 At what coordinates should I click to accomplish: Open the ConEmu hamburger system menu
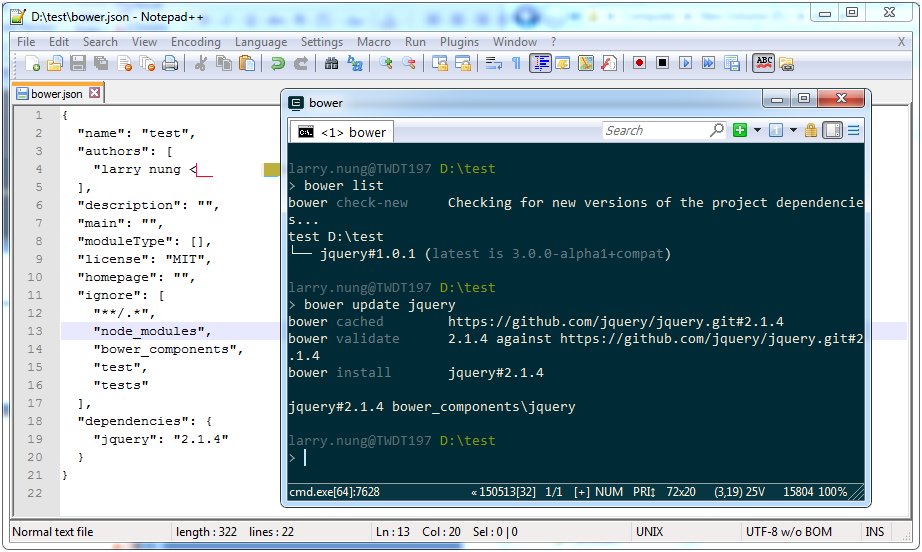click(x=853, y=130)
